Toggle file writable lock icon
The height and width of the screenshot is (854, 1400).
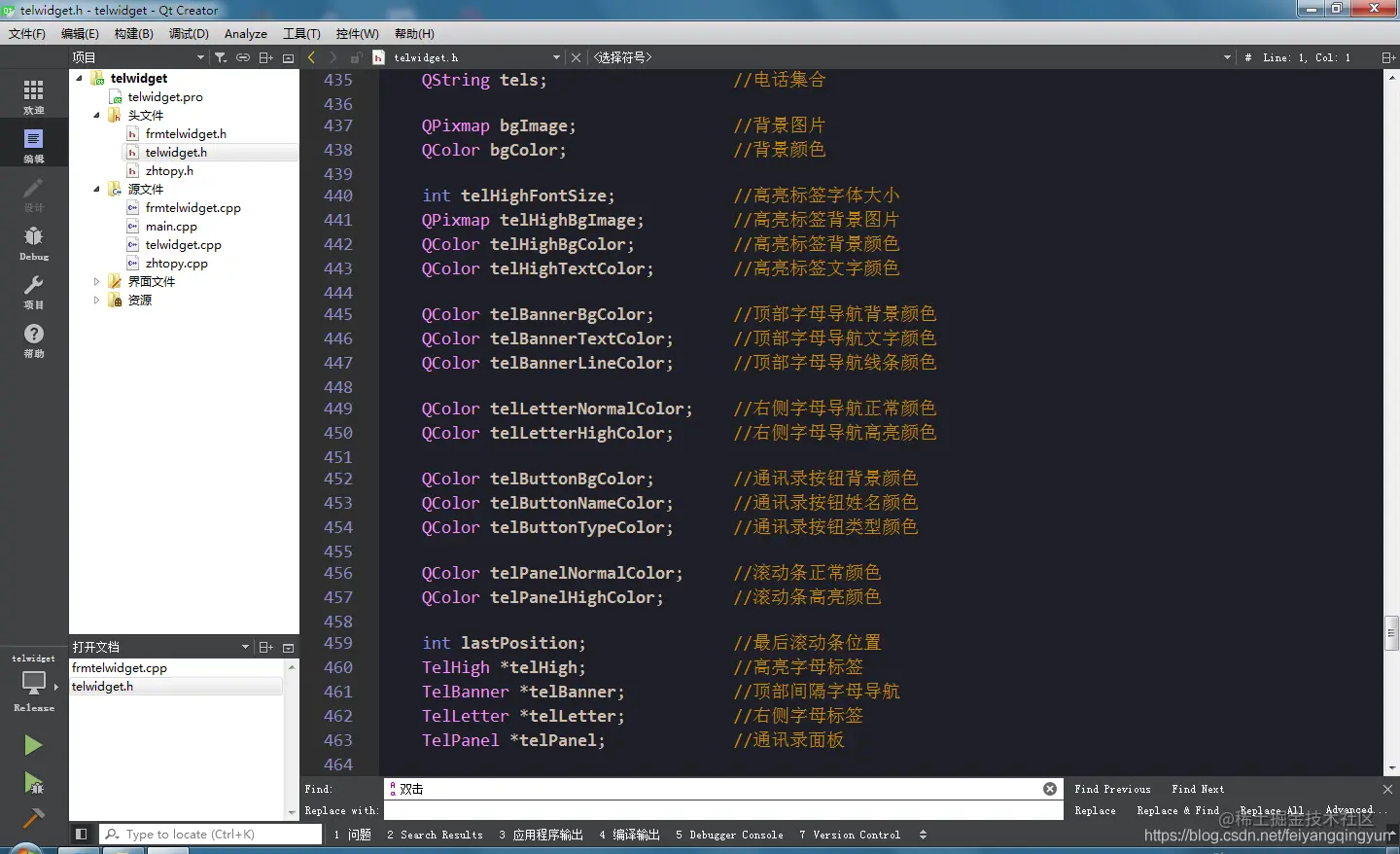(356, 57)
